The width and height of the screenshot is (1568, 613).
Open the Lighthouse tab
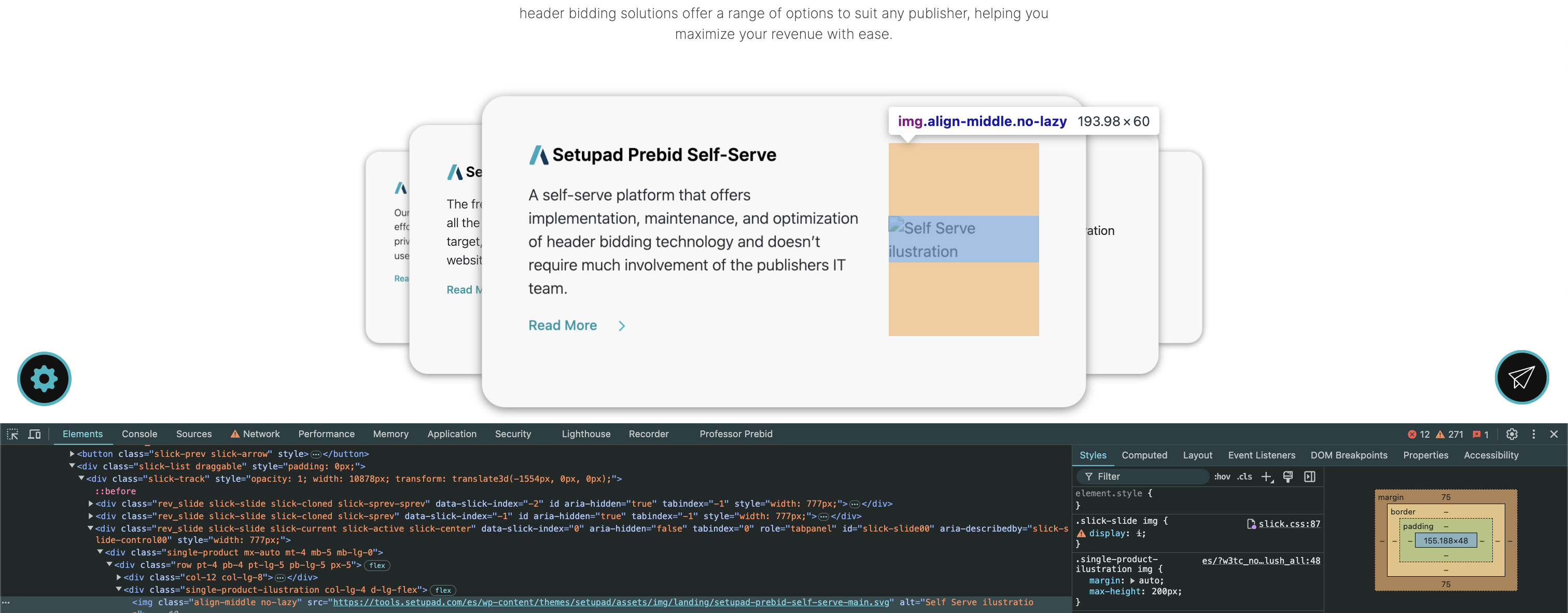pyautogui.click(x=586, y=434)
